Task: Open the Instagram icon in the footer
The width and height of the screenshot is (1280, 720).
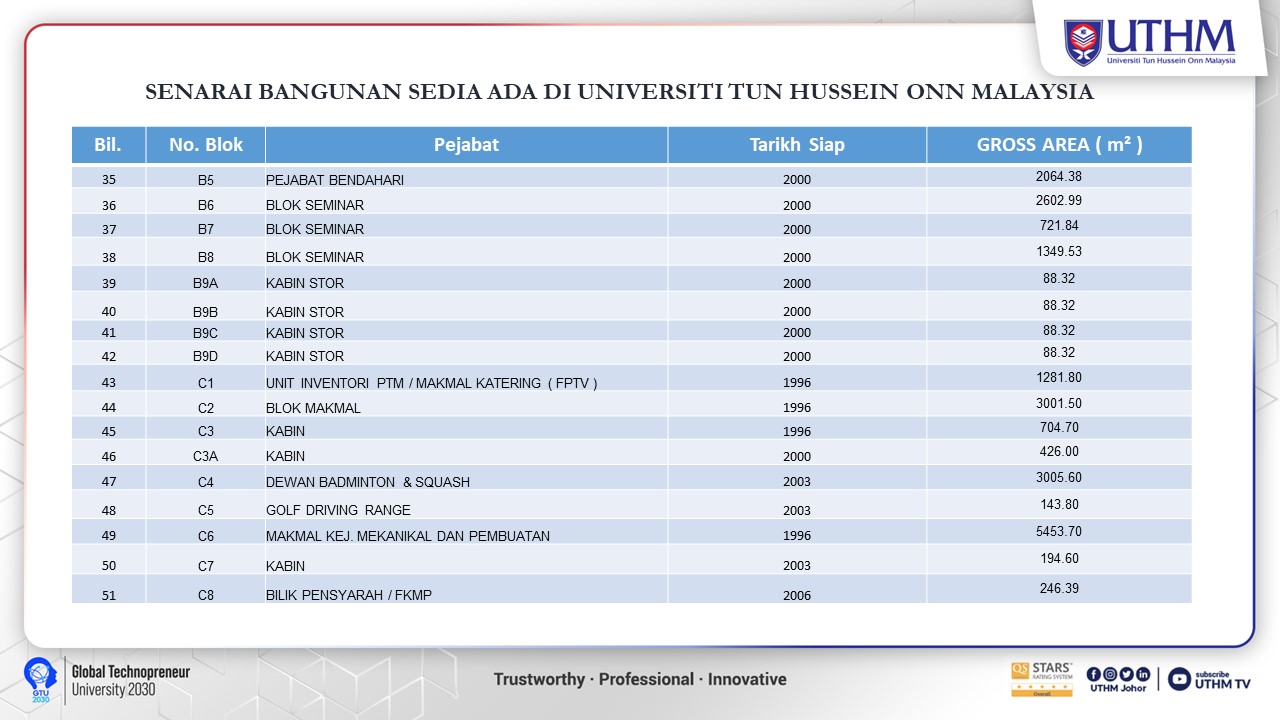Action: point(1109,674)
